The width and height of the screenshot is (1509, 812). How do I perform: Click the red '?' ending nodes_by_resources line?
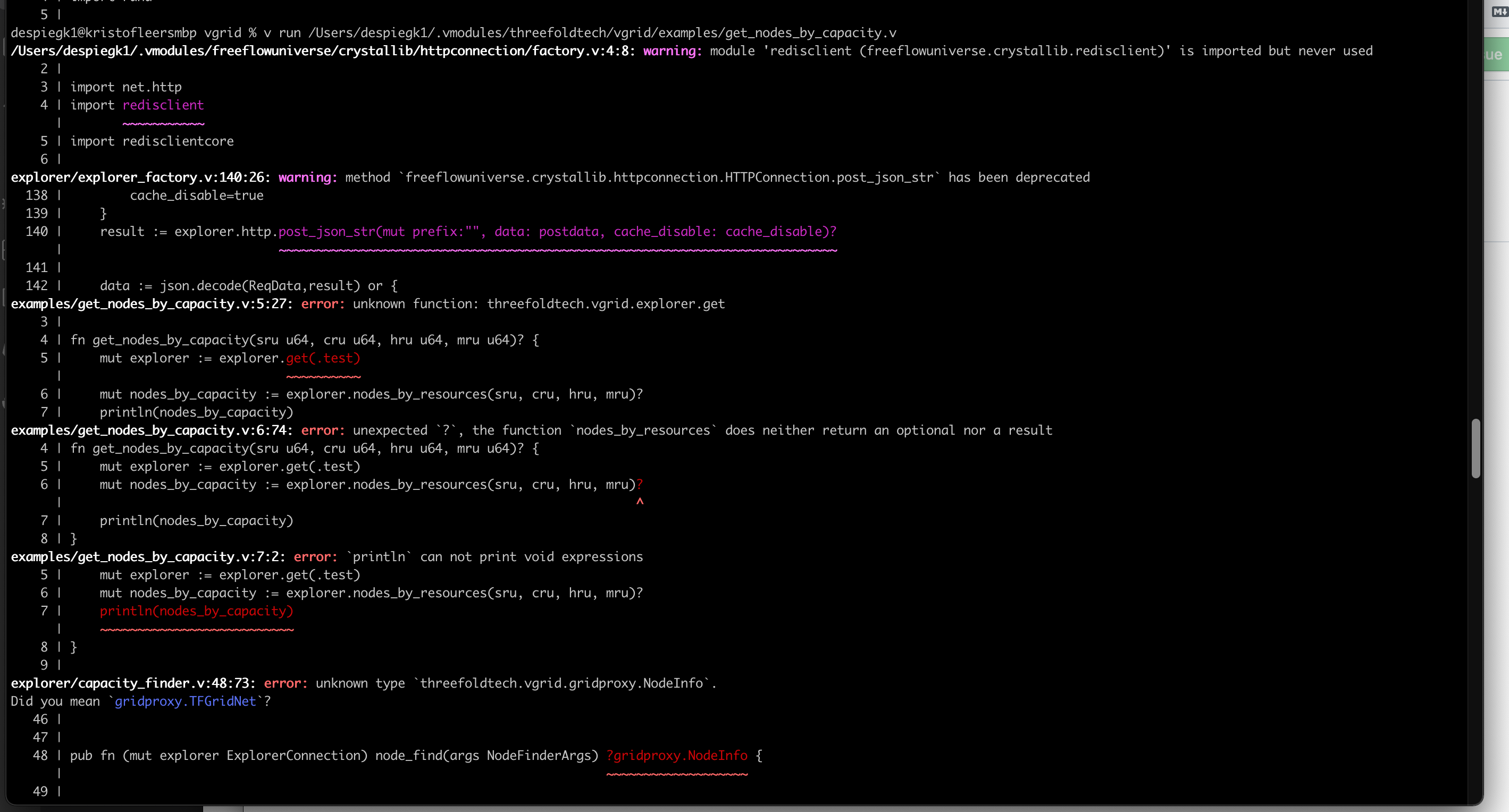[640, 485]
